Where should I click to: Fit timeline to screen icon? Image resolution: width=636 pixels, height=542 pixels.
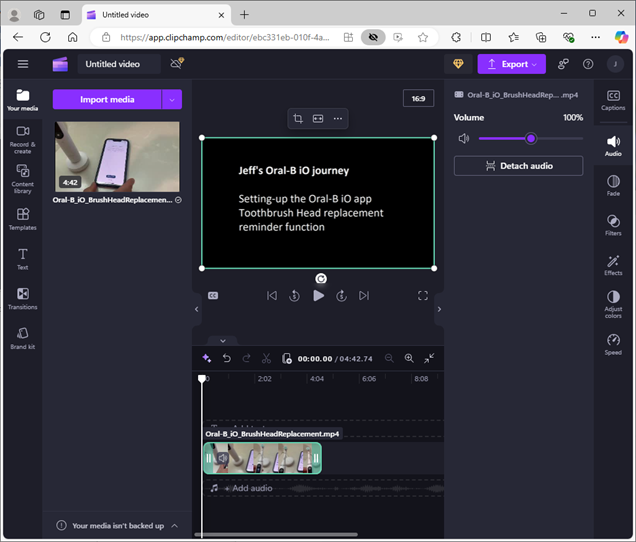click(x=429, y=358)
